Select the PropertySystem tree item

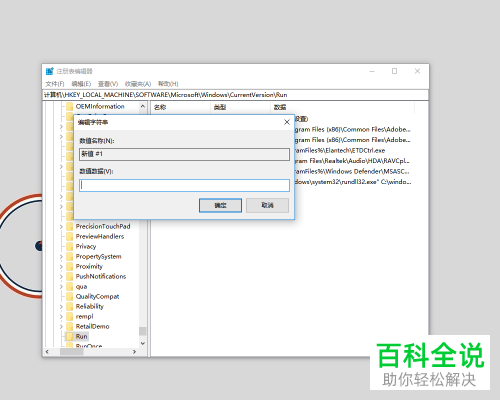[x=98, y=256]
